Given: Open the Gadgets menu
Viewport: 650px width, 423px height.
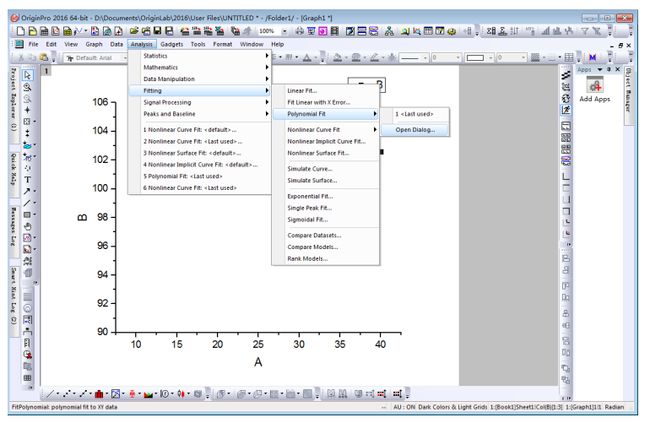Looking at the screenshot, I should point(172,44).
